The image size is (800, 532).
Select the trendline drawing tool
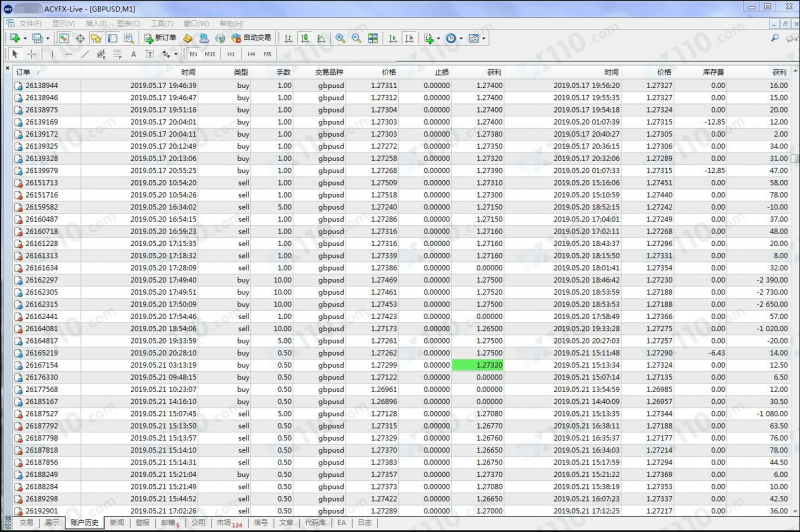(x=84, y=54)
